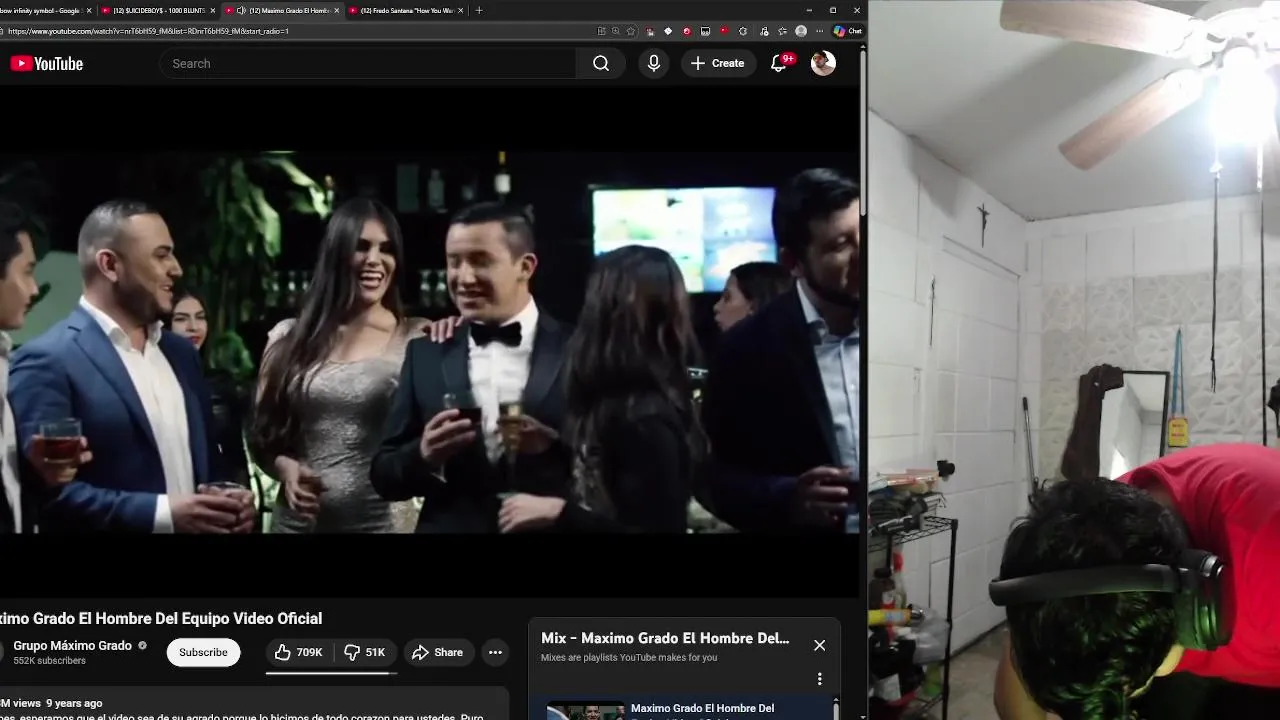Click the round red extension icon in the toolbar
The width and height of the screenshot is (1280, 720).
(x=686, y=31)
